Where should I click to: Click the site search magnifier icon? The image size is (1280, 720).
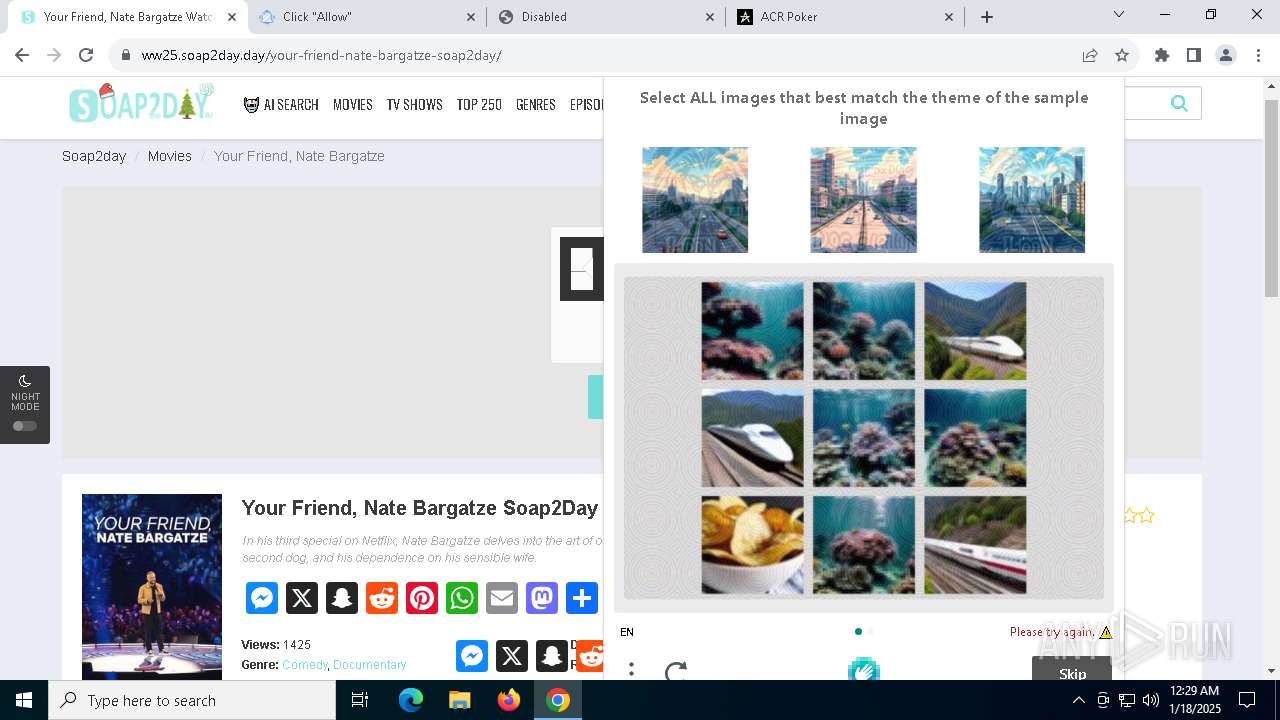[1179, 103]
